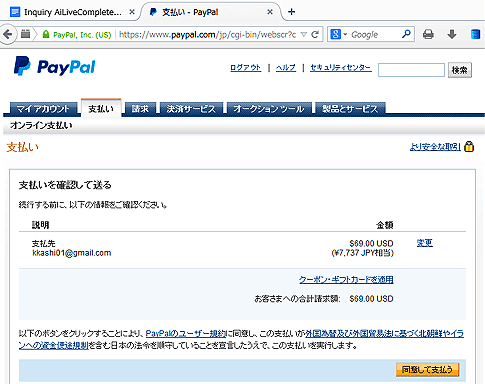Open a new tab with plus button
The width and height of the screenshot is (485, 384).
coord(292,12)
